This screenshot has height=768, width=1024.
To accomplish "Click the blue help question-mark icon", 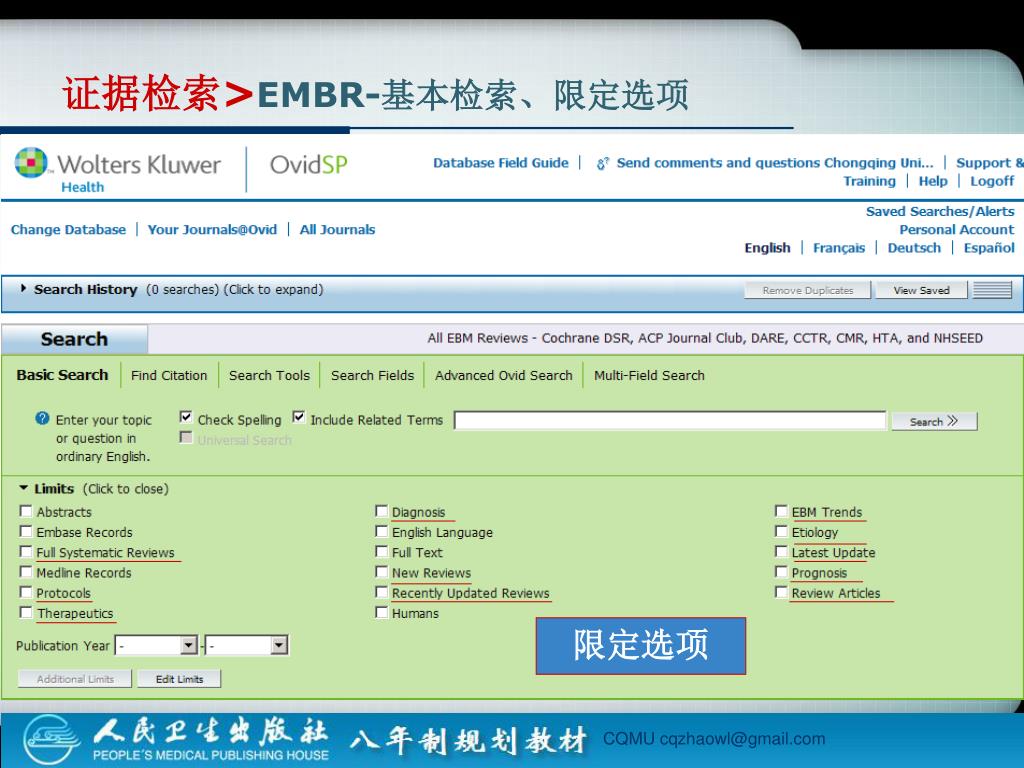I will pos(42,419).
